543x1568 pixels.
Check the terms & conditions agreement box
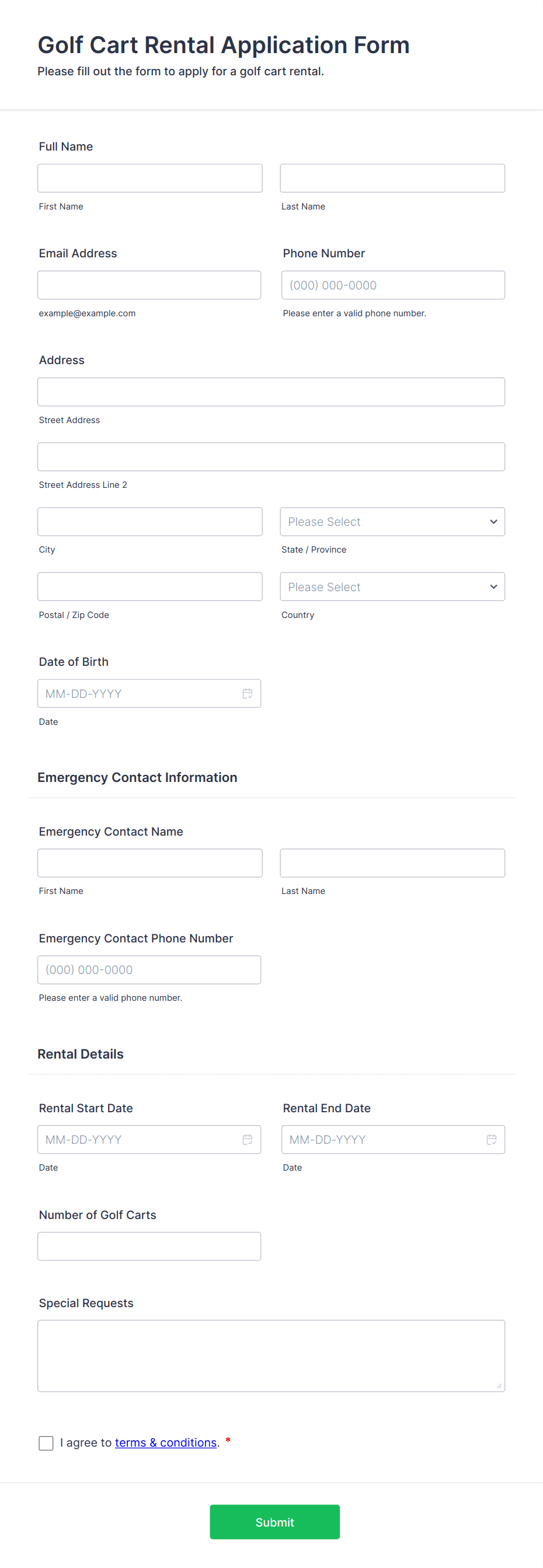click(46, 1443)
